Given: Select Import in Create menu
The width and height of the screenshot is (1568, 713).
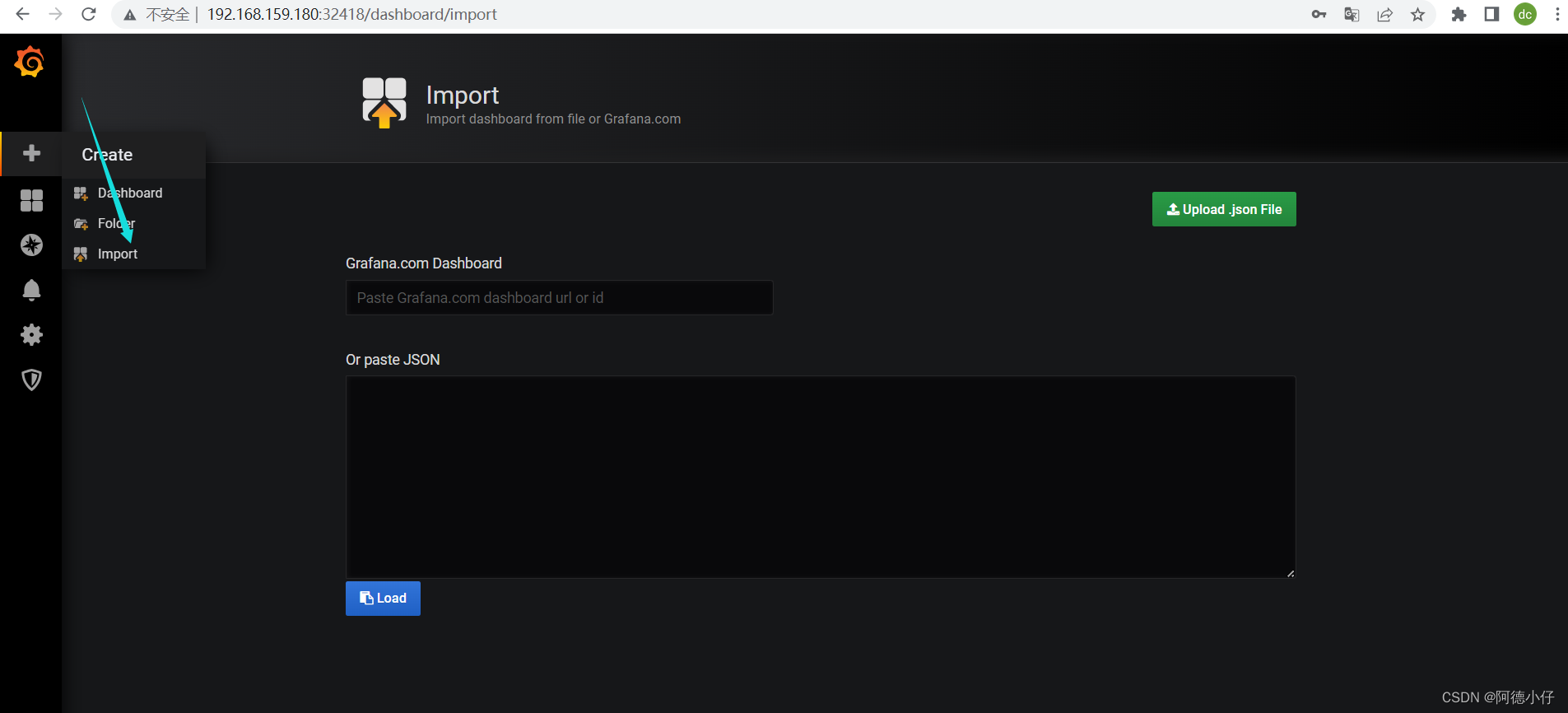Looking at the screenshot, I should [133, 254].
